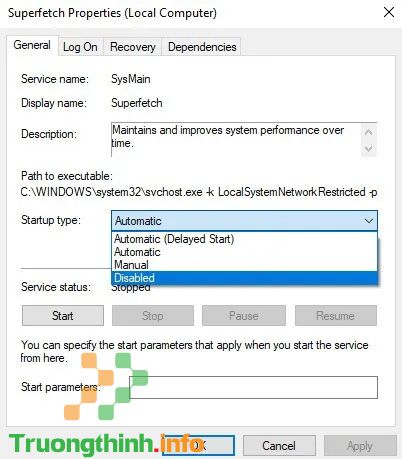Click the Apply button
402x459 pixels.
360,445
